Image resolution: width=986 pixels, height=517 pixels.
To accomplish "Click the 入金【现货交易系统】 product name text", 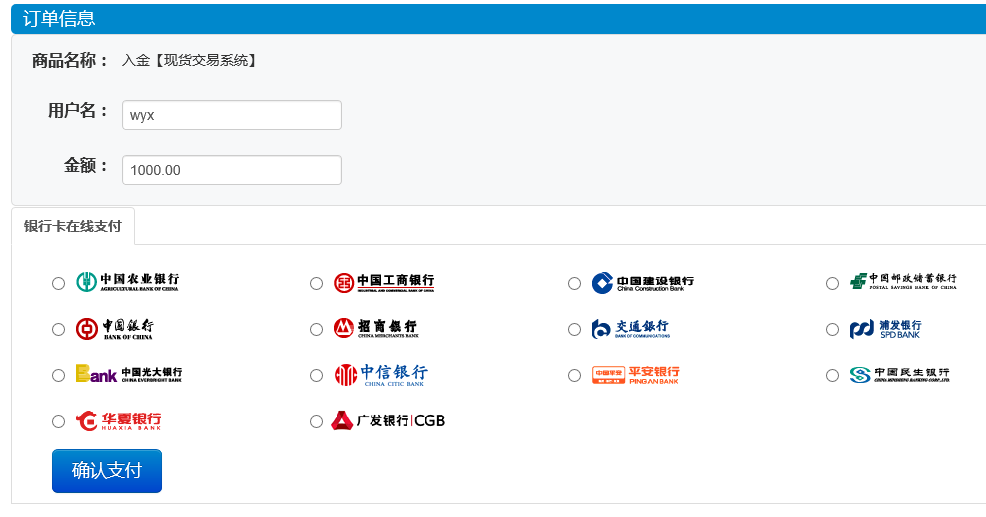I will pos(189,60).
